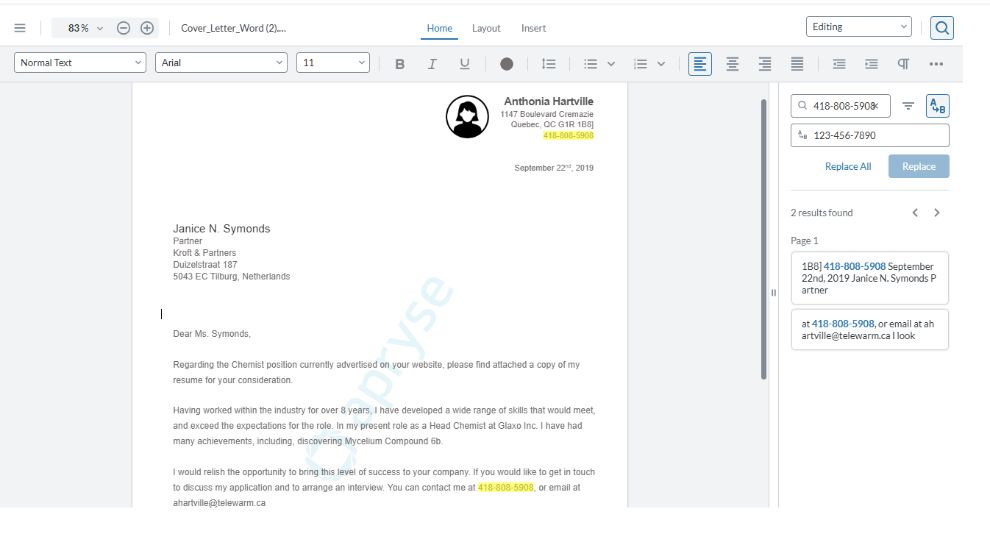Click the bulleted list icon
Image resolution: width=990 pixels, height=540 pixels.
[590, 64]
